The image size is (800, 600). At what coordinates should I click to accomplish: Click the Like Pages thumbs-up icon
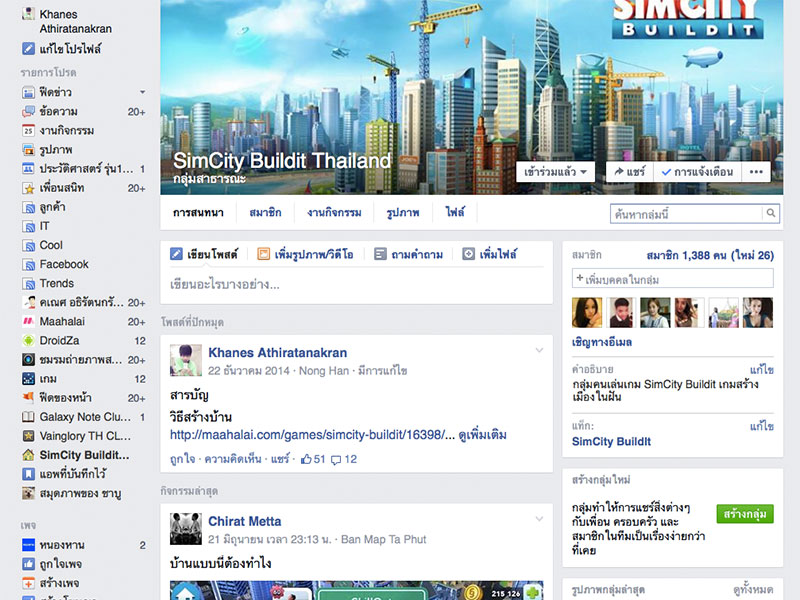pyautogui.click(x=28, y=564)
